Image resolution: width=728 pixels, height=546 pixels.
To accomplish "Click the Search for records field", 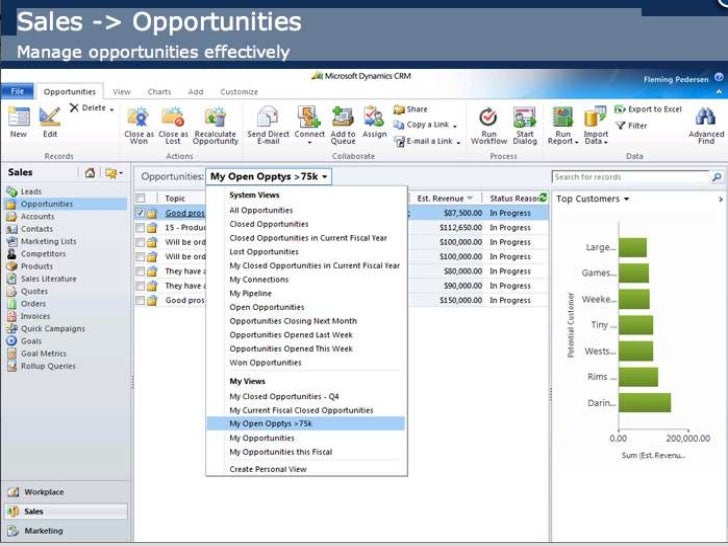I will point(631,177).
